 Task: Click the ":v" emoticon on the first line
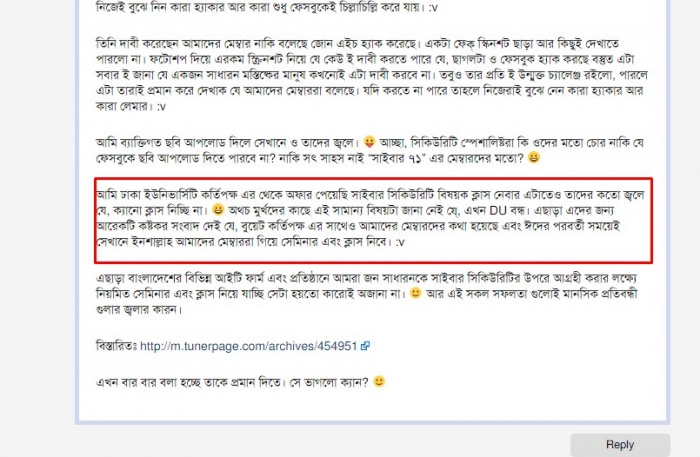click(x=433, y=8)
